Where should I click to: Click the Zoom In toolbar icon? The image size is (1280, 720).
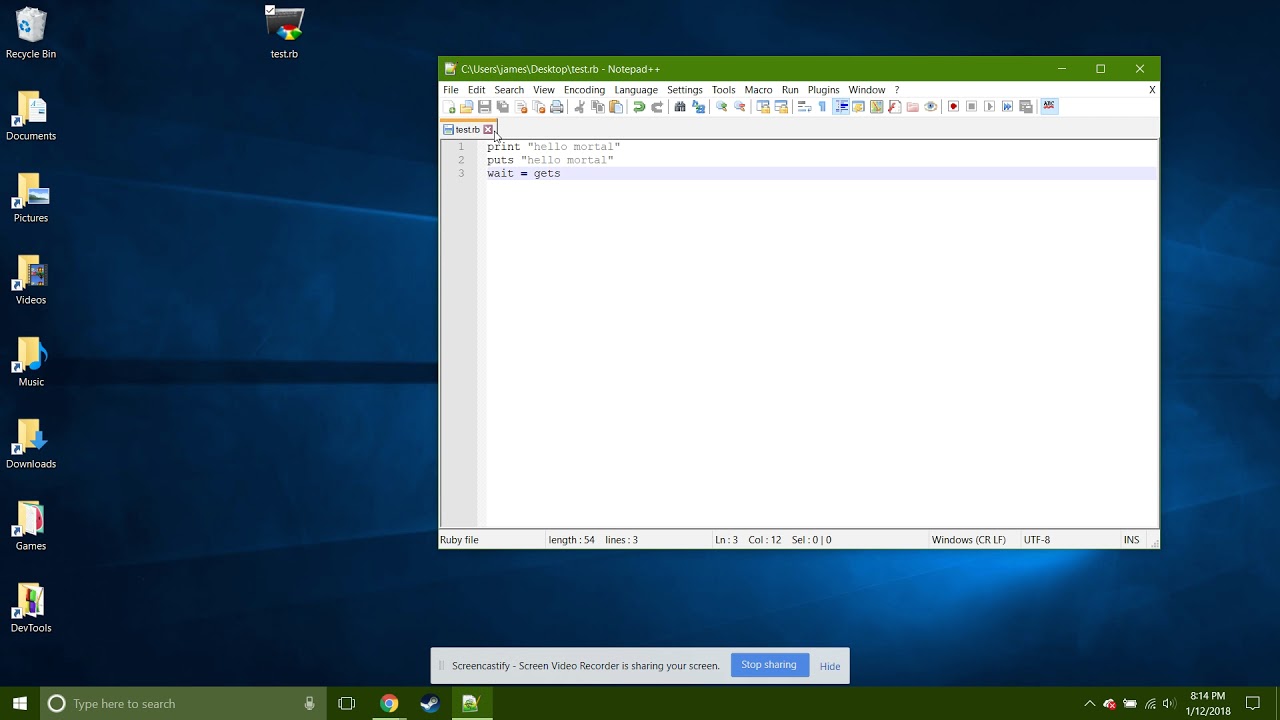721,107
